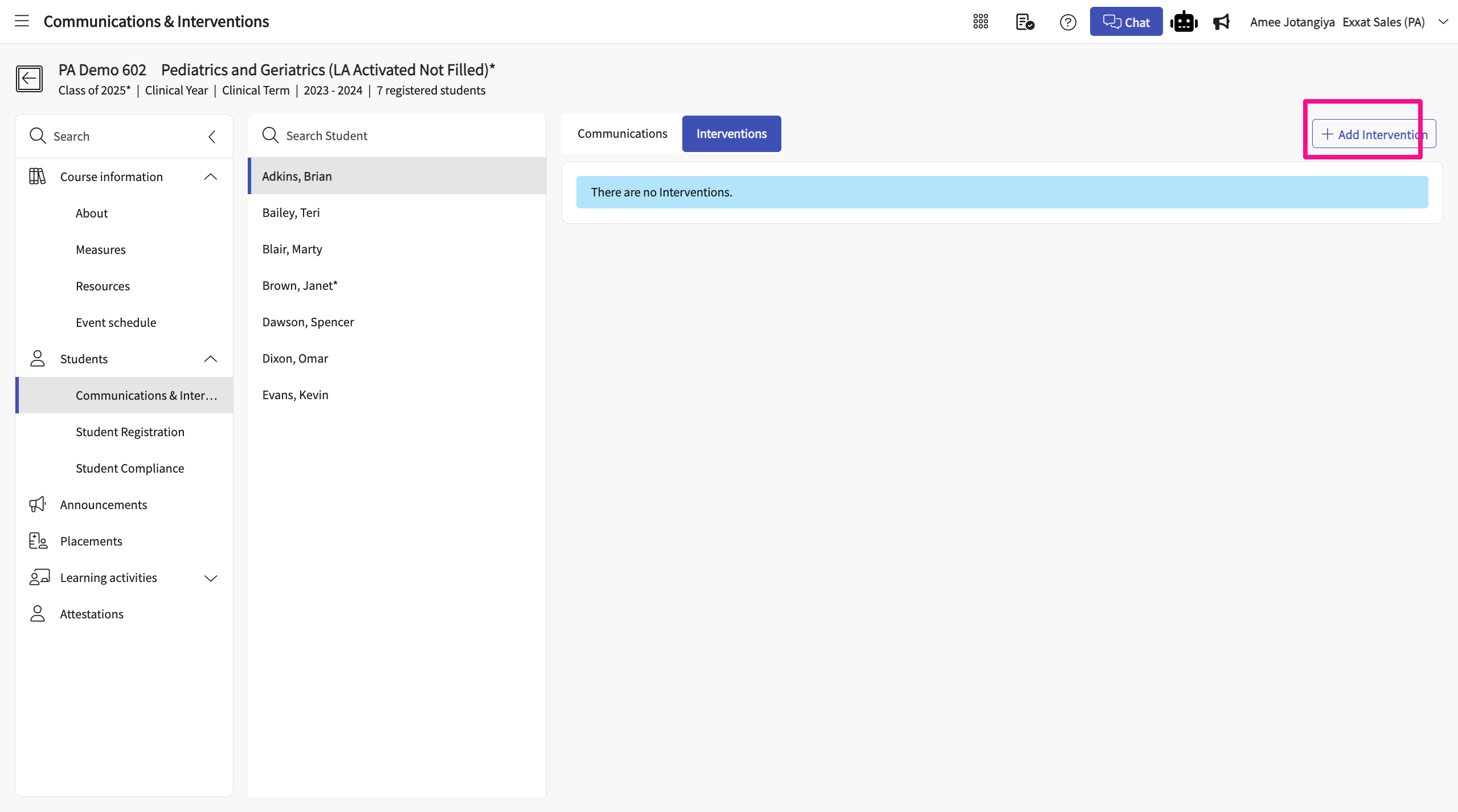Open the hamburger navigation menu
The width and height of the screenshot is (1458, 812).
pos(22,21)
